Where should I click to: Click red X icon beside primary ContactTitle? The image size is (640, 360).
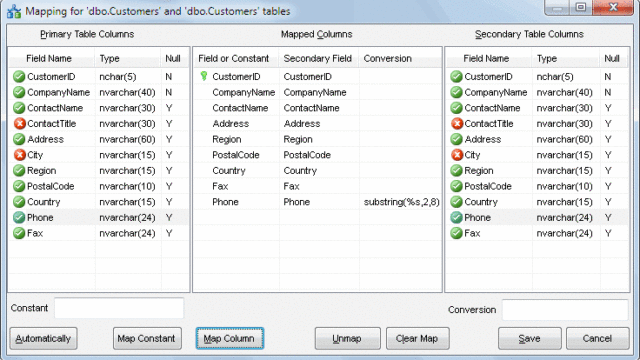(x=19, y=123)
